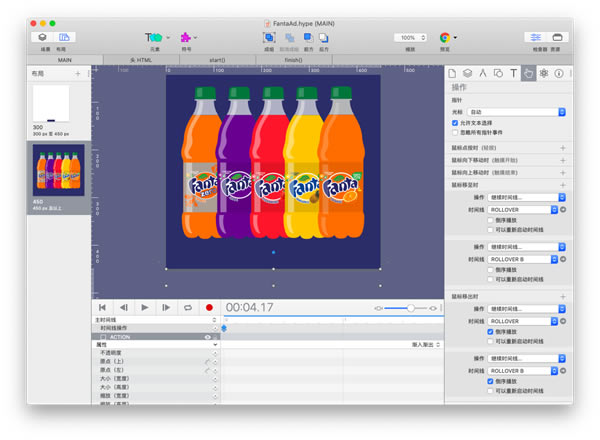600x440 pixels.
Task: Adjust the timeline zoom slider
Action: [x=411, y=308]
